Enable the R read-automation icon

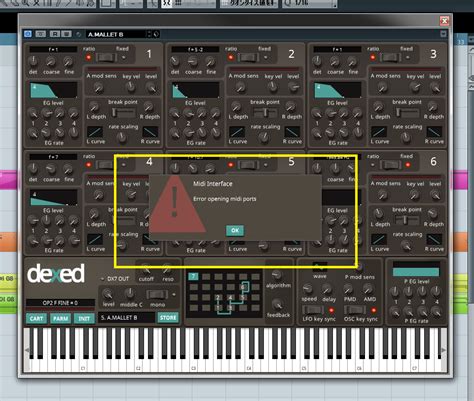tap(55, 34)
